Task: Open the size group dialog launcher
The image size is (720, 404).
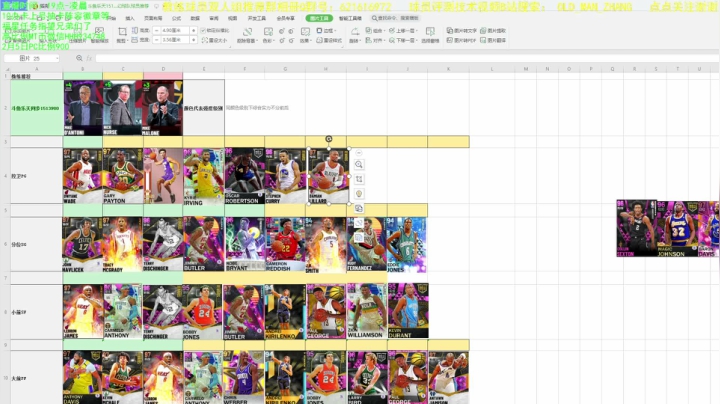Action: tap(231, 45)
